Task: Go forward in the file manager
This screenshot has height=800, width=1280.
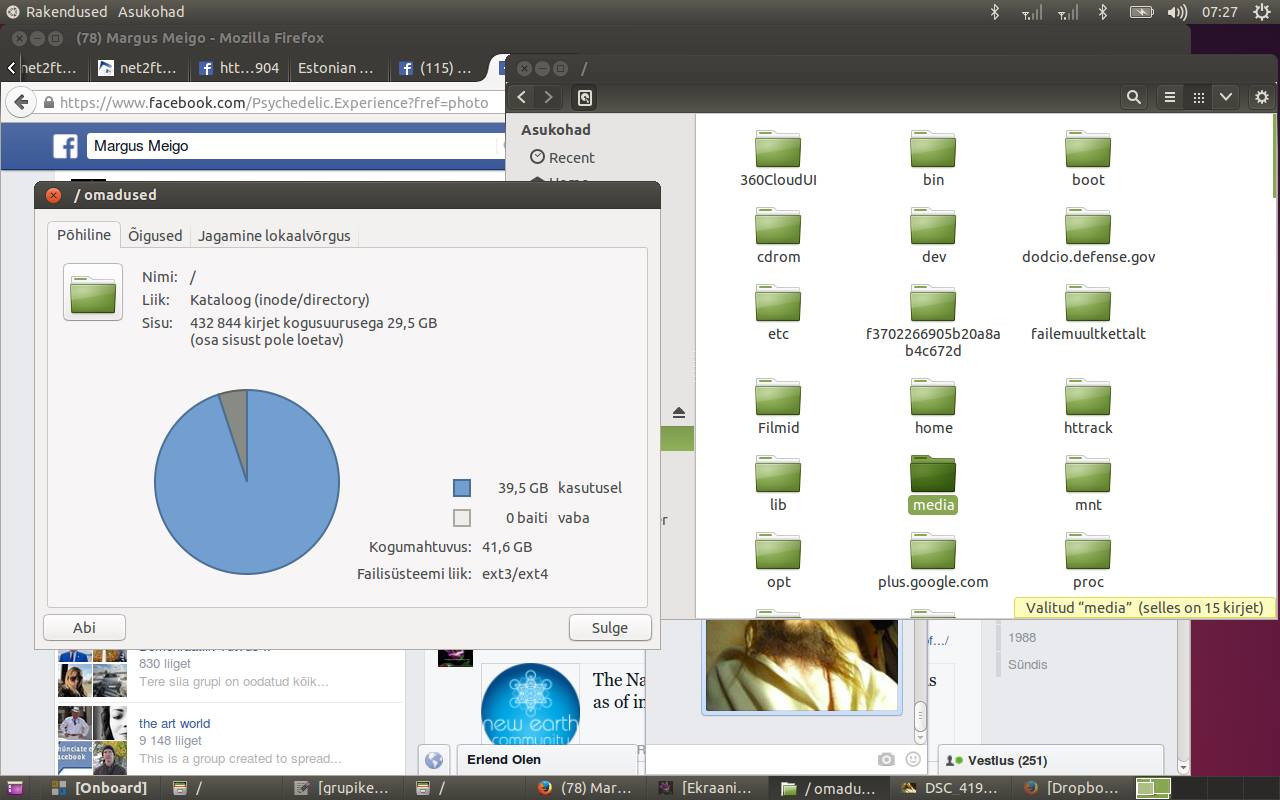Action: click(548, 97)
